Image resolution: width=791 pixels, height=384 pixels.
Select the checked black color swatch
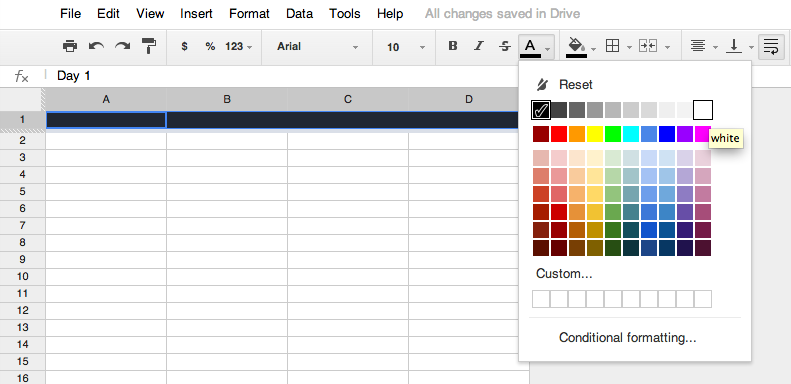tap(541, 109)
